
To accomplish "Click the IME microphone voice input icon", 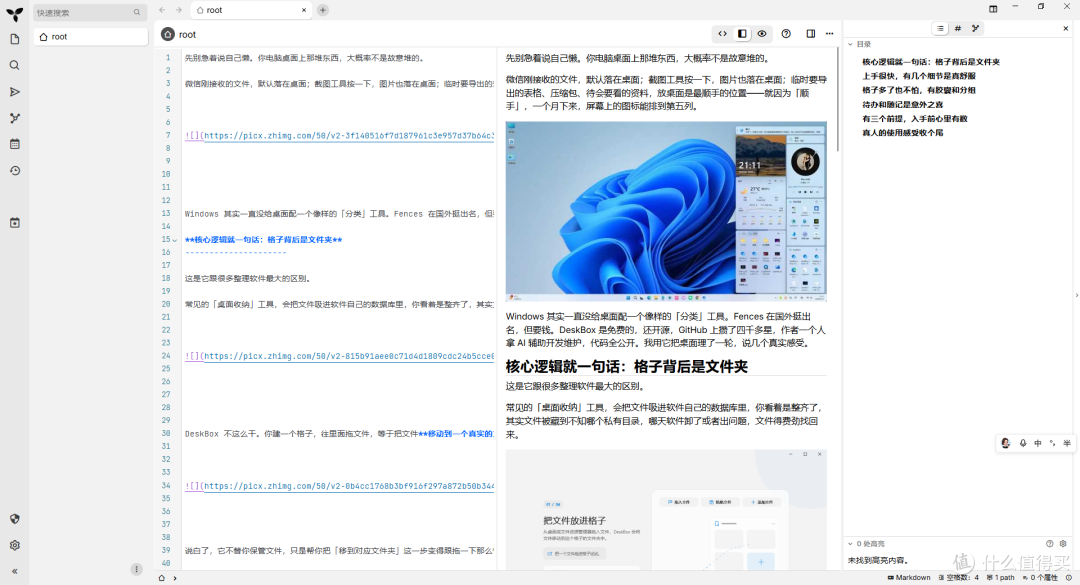I will (x=1023, y=443).
